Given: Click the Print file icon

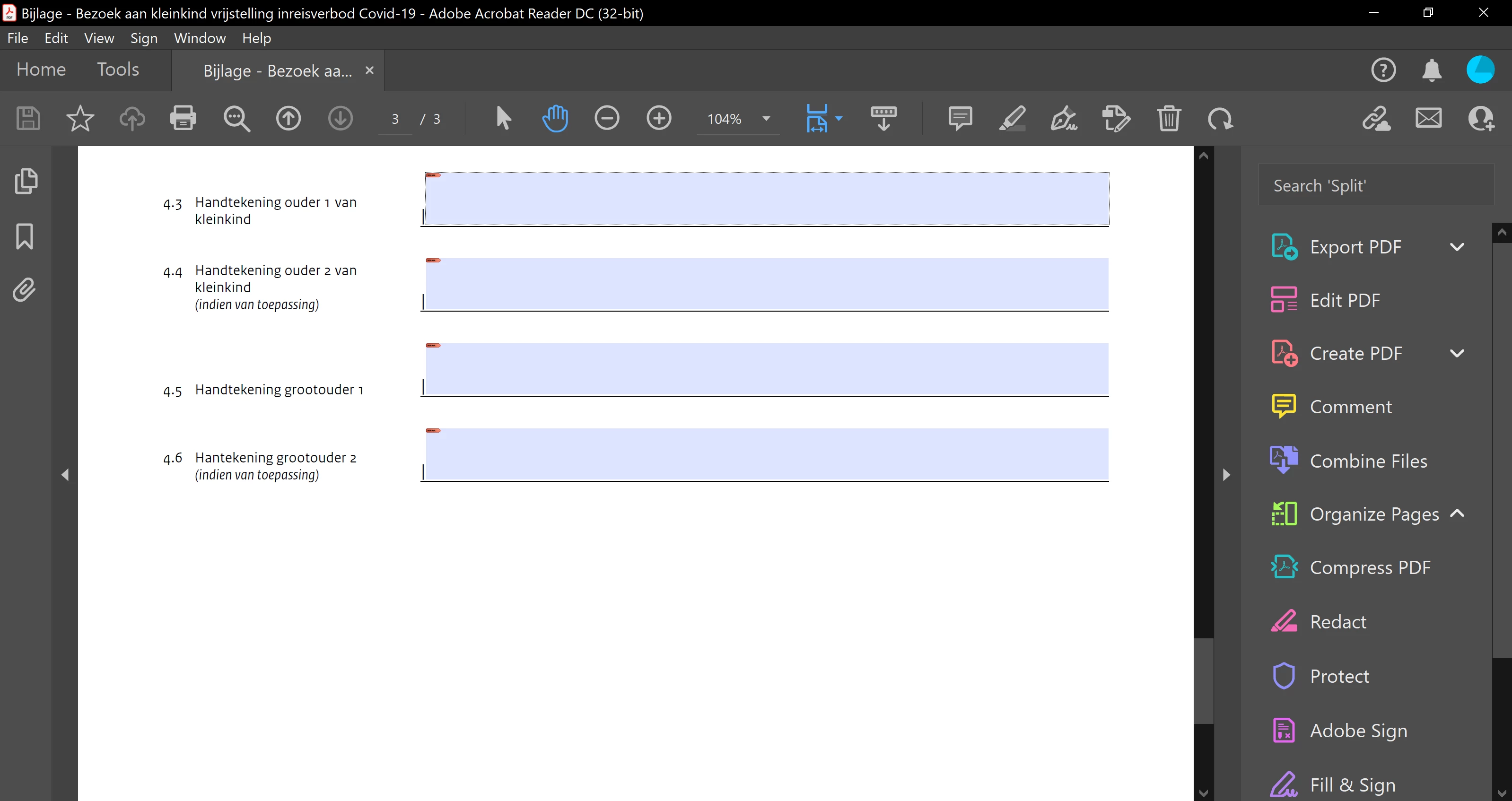Looking at the screenshot, I should (x=183, y=118).
